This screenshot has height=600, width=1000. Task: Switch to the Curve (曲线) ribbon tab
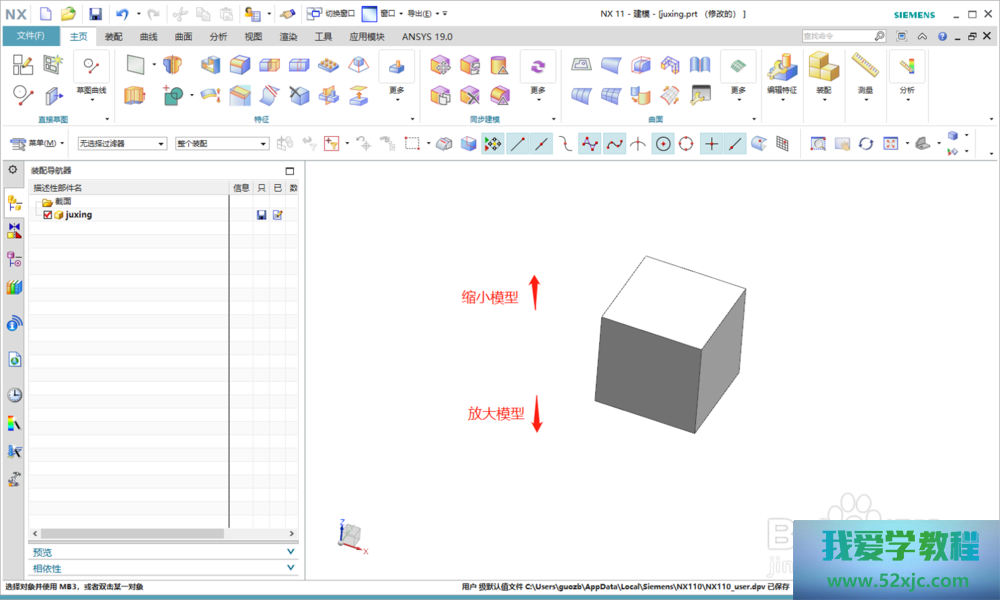[148, 36]
